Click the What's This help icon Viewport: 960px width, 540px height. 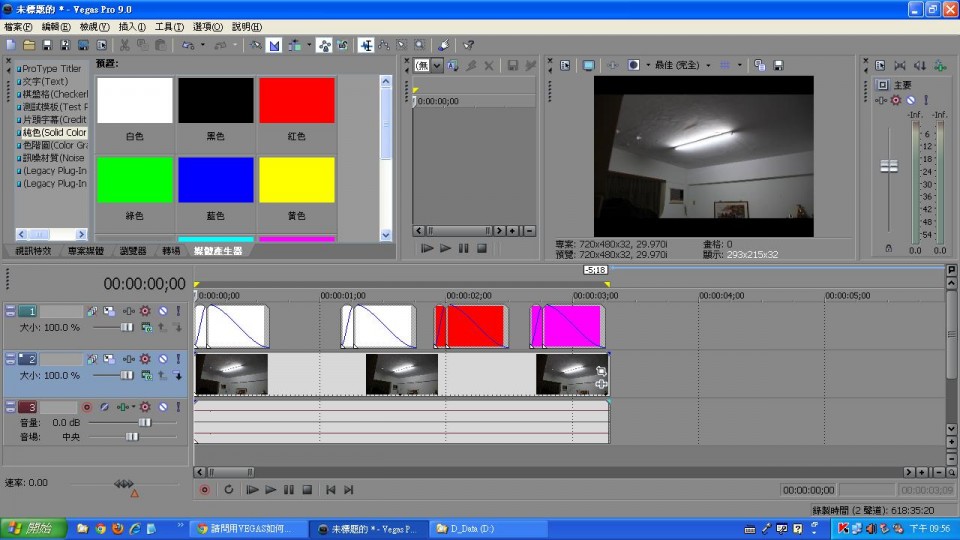coord(468,45)
